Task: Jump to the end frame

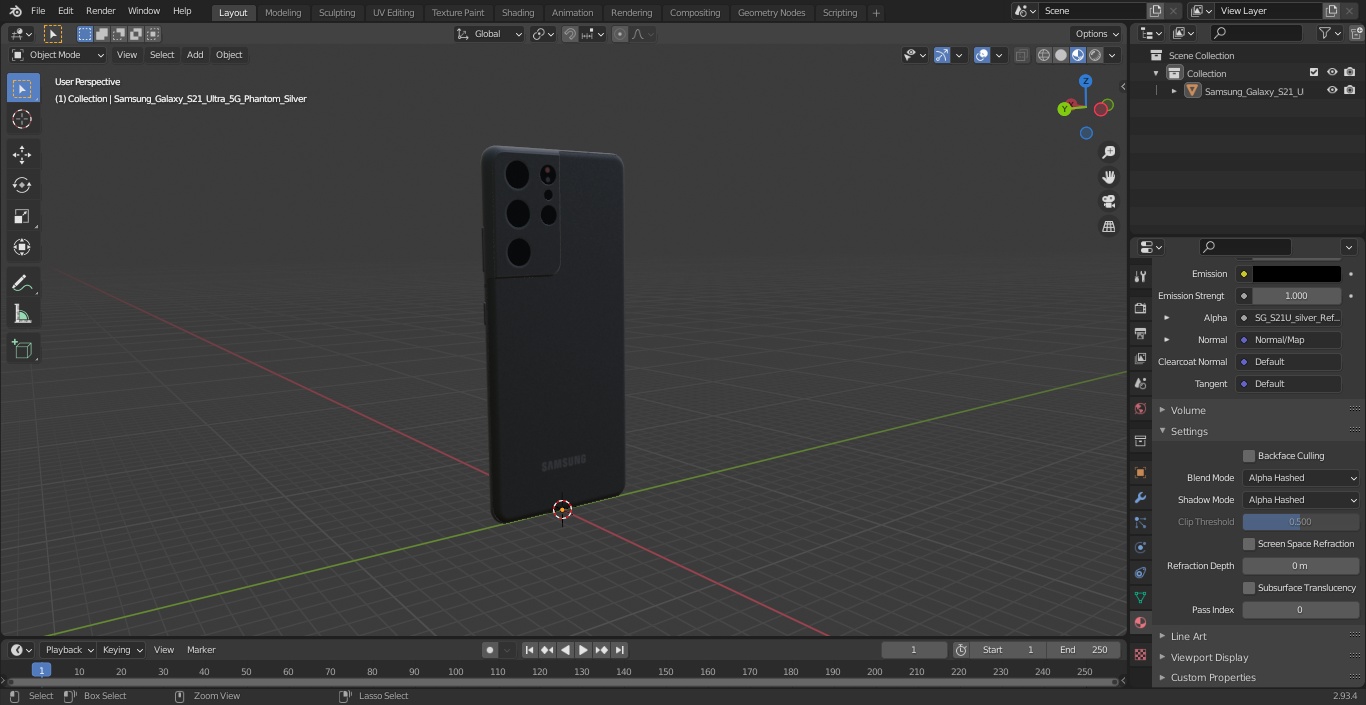Action: 620,650
